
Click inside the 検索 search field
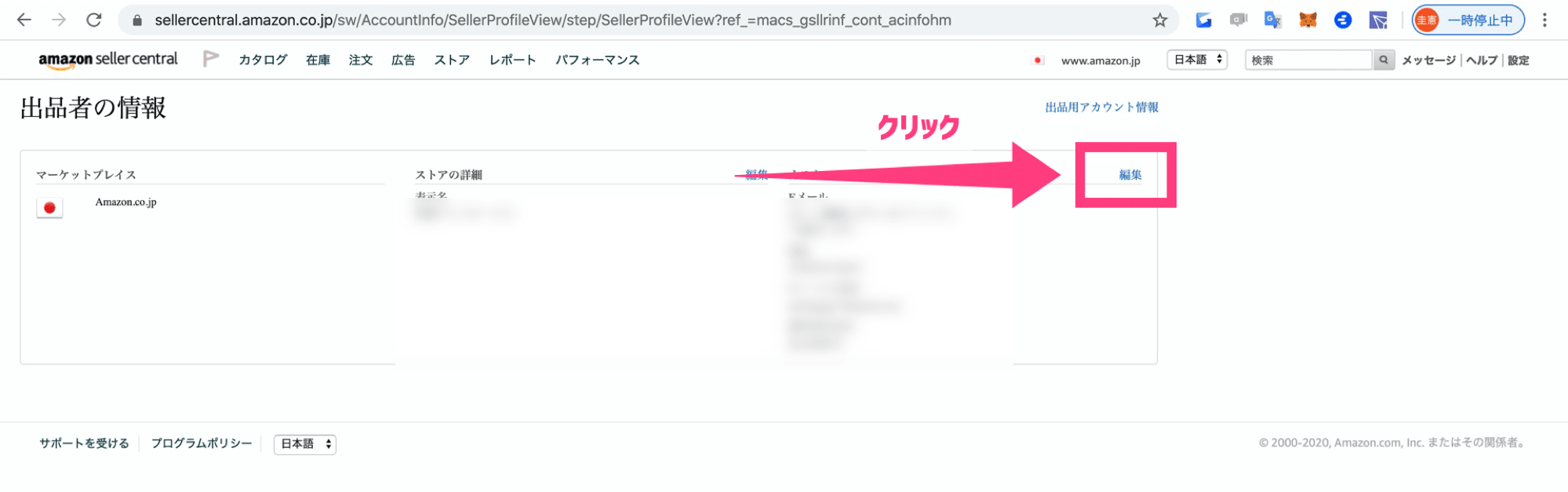click(x=1308, y=60)
